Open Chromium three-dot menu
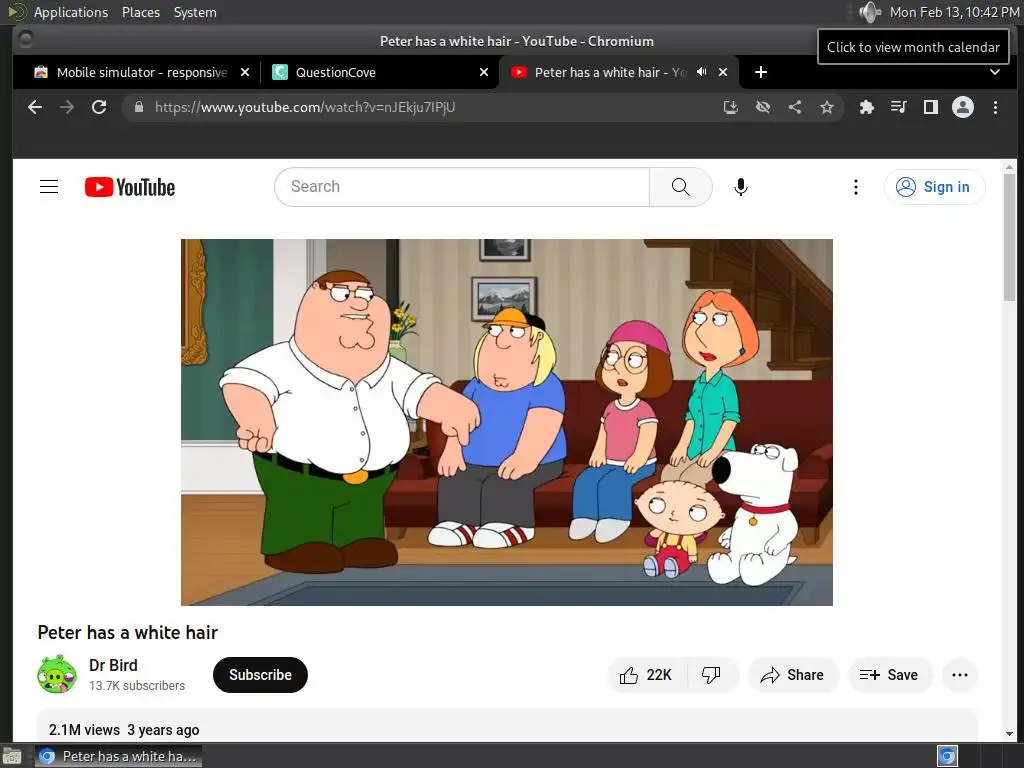1024x768 pixels. pos(995,107)
